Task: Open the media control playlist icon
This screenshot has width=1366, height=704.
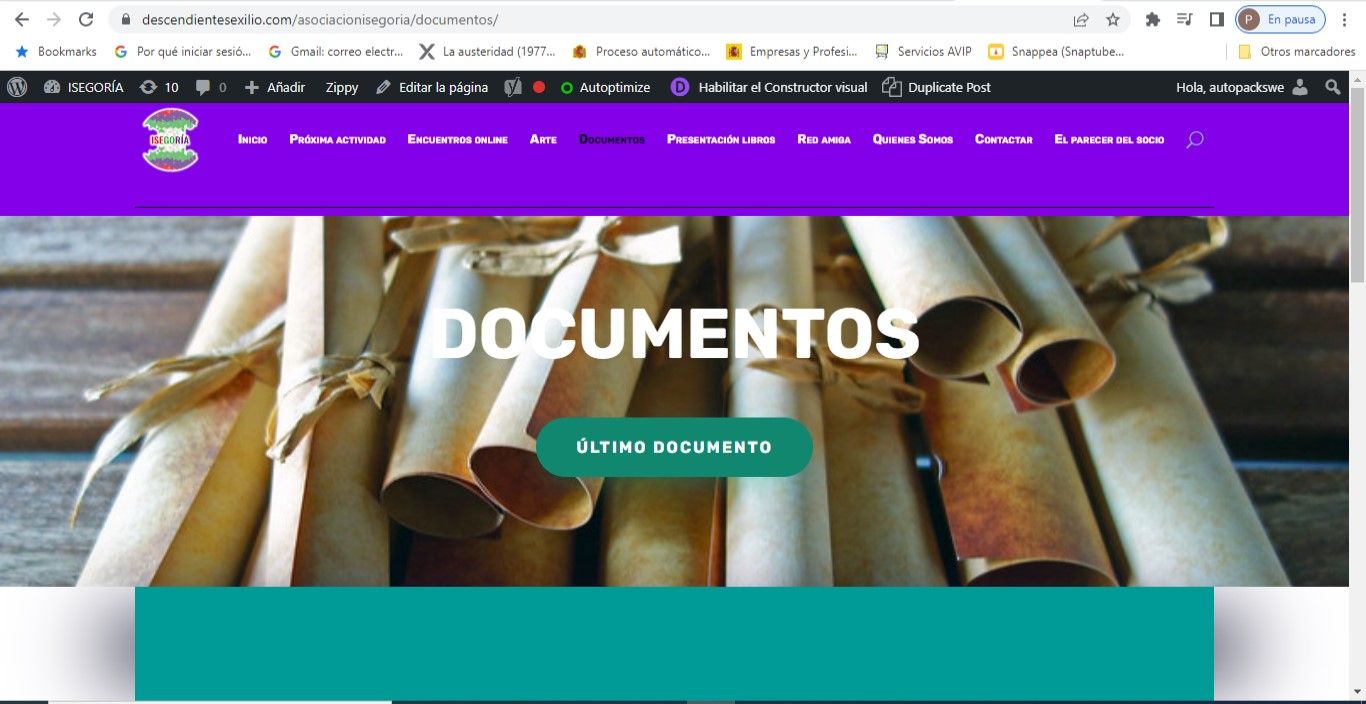Action: [x=1185, y=19]
